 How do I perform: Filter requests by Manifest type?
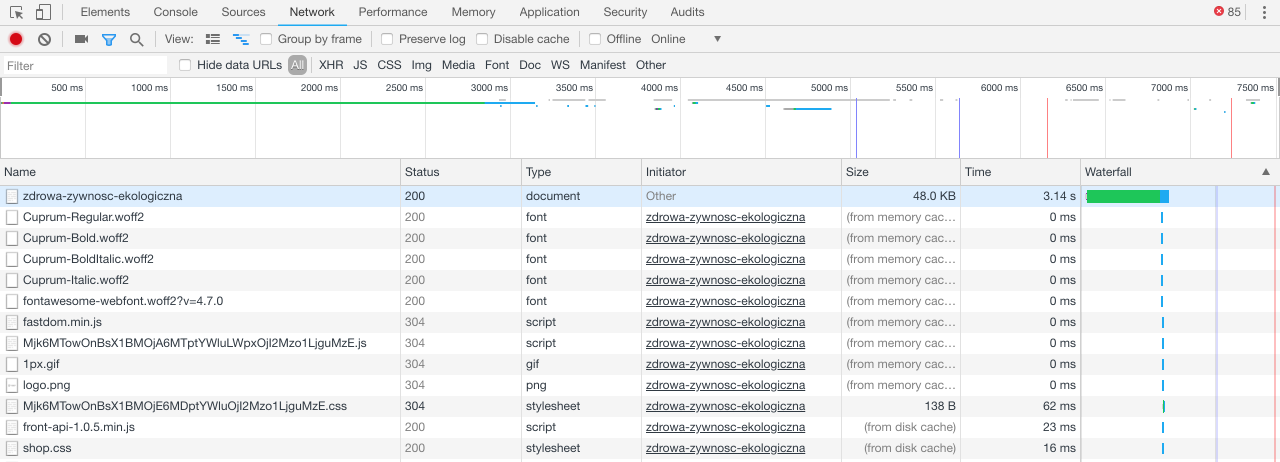(603, 65)
